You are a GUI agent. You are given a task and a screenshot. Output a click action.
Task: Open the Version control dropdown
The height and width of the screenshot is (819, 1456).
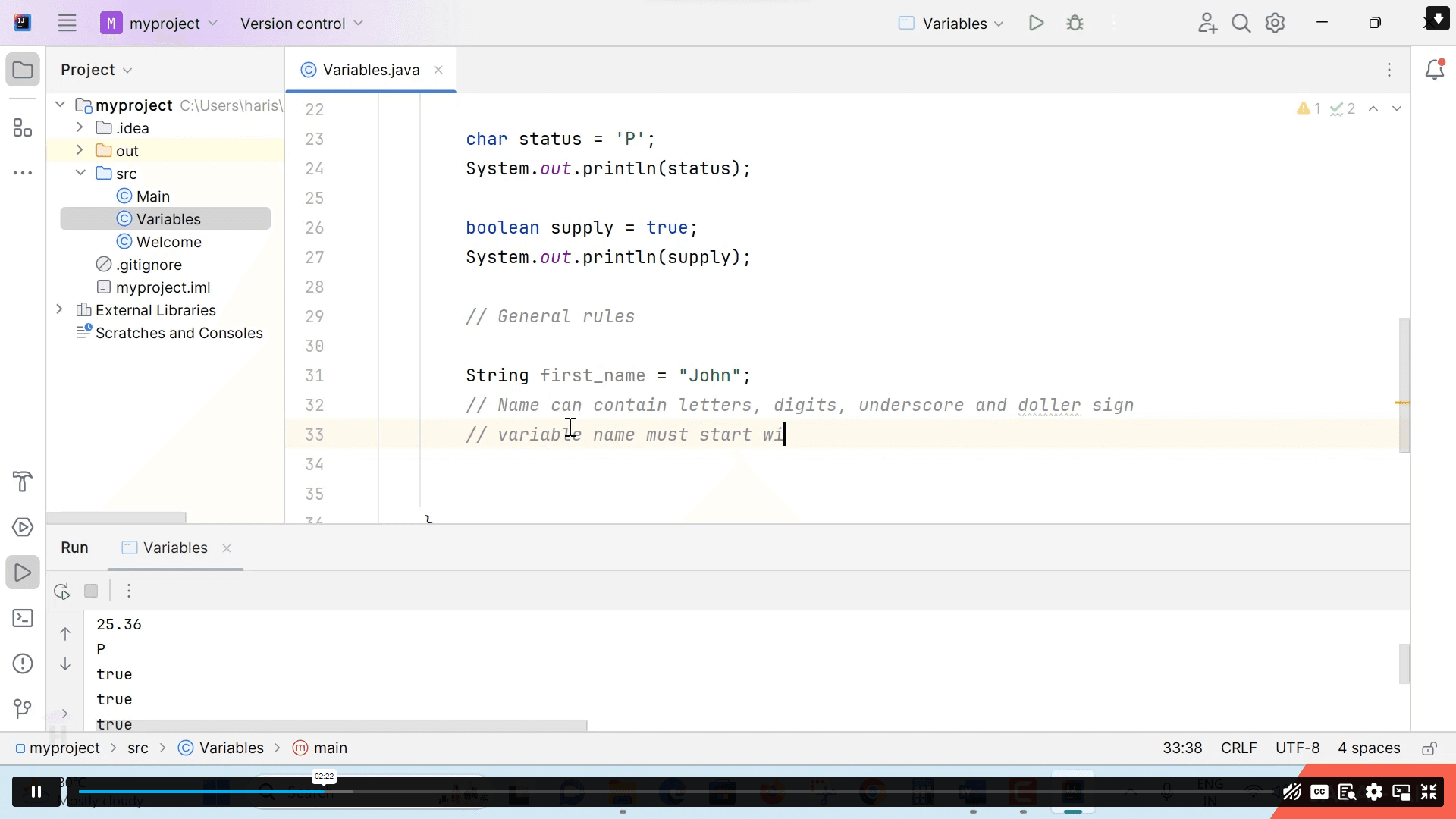point(301,24)
